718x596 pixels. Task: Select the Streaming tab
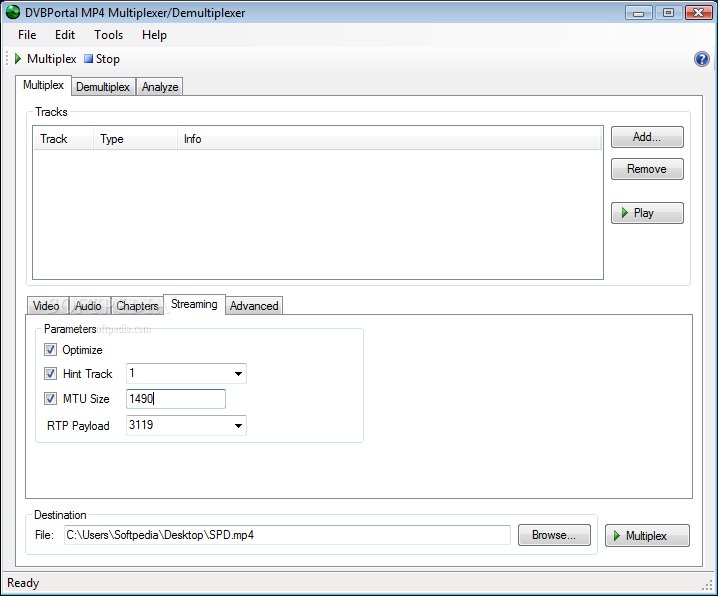(194, 304)
